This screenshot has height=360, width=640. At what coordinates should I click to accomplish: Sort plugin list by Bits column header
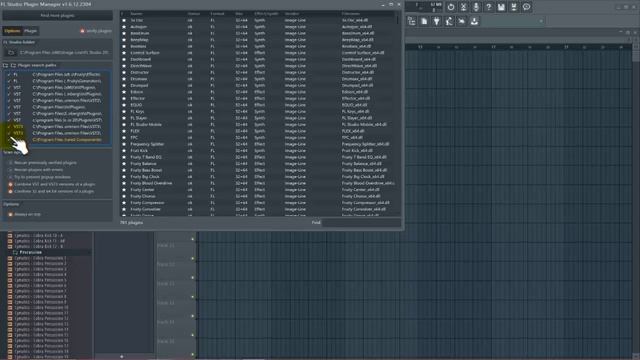239,14
